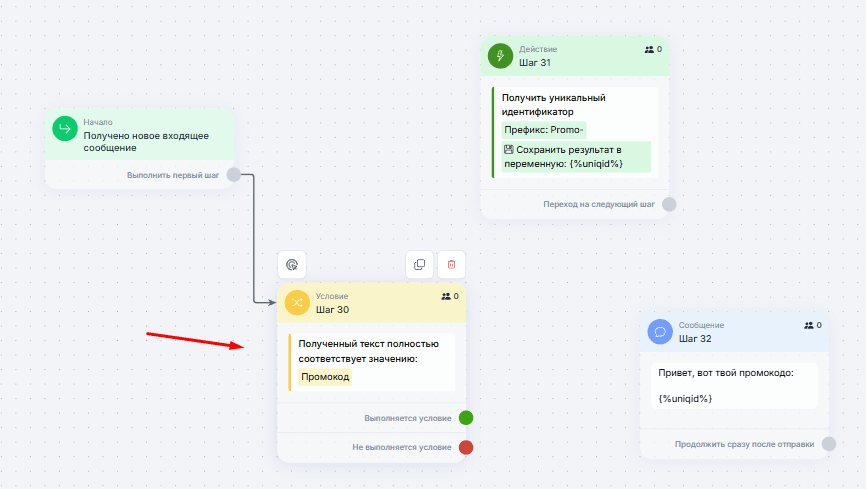Click the 'Действие' block type label
Image resolution: width=866 pixels, height=489 pixels.
pyautogui.click(x=538, y=49)
